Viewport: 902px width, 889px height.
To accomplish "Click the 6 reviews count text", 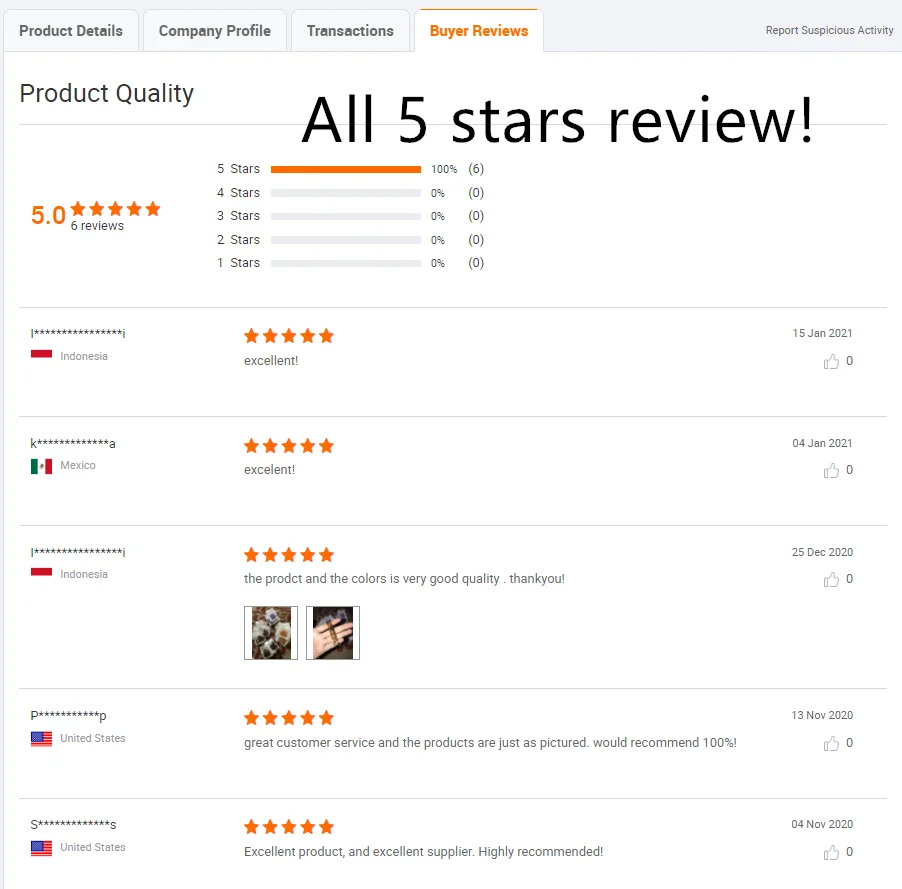I will click(97, 226).
